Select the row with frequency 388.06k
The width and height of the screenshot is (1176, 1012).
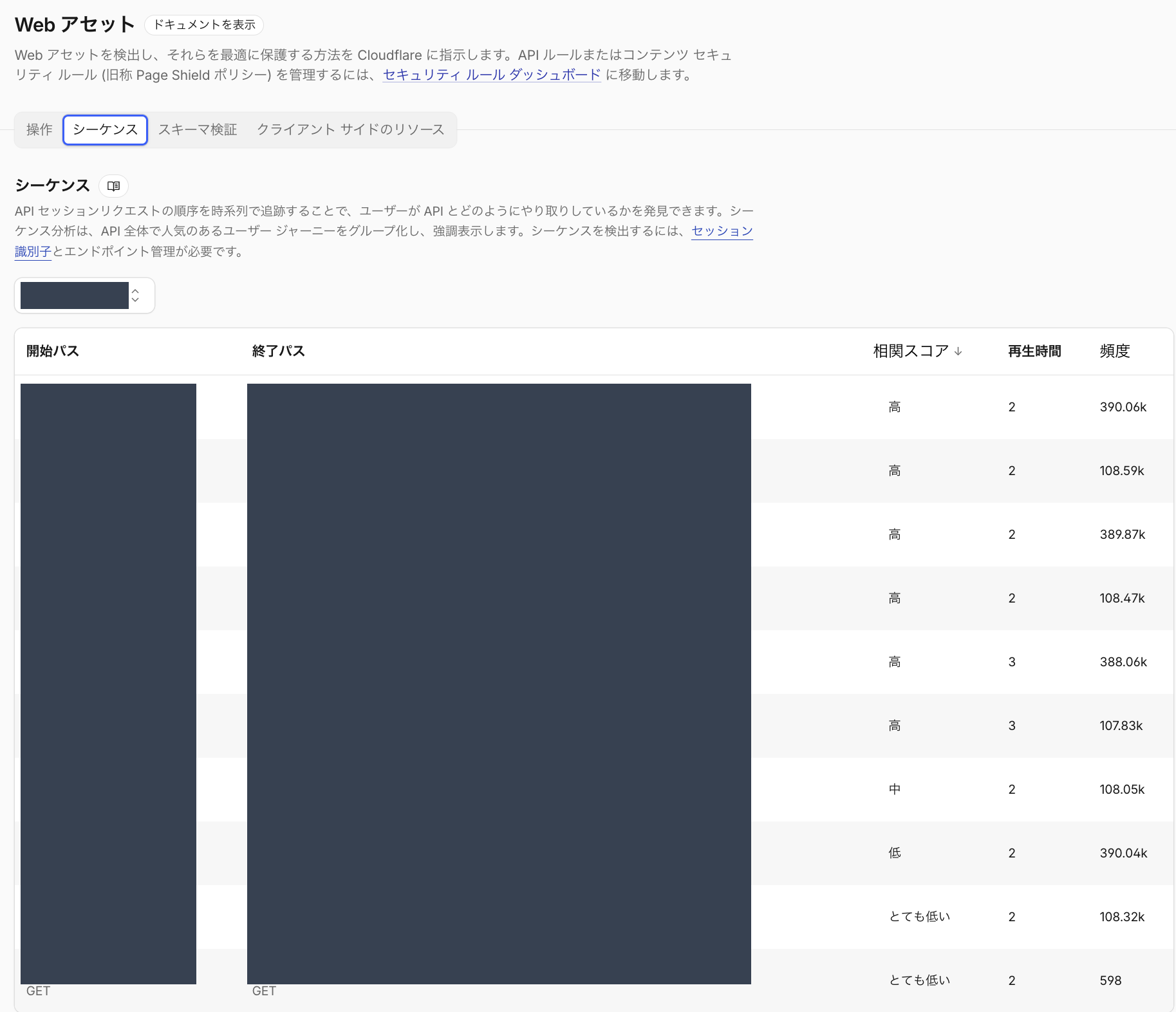(x=593, y=662)
